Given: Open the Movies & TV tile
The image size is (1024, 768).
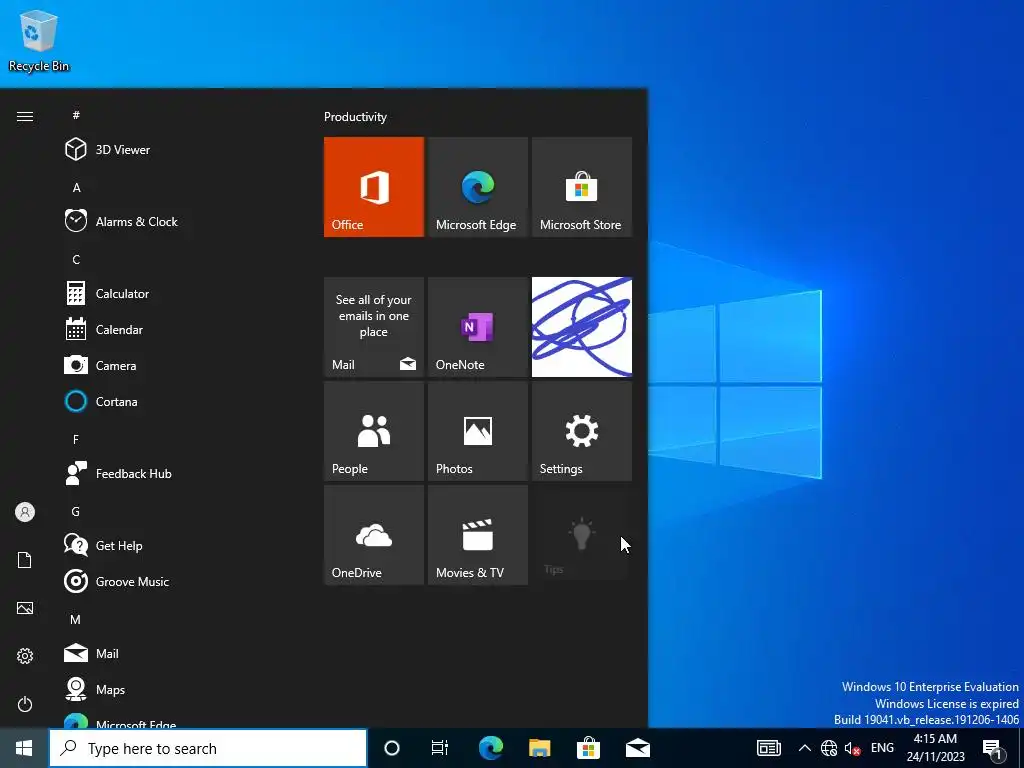Looking at the screenshot, I should pos(477,535).
